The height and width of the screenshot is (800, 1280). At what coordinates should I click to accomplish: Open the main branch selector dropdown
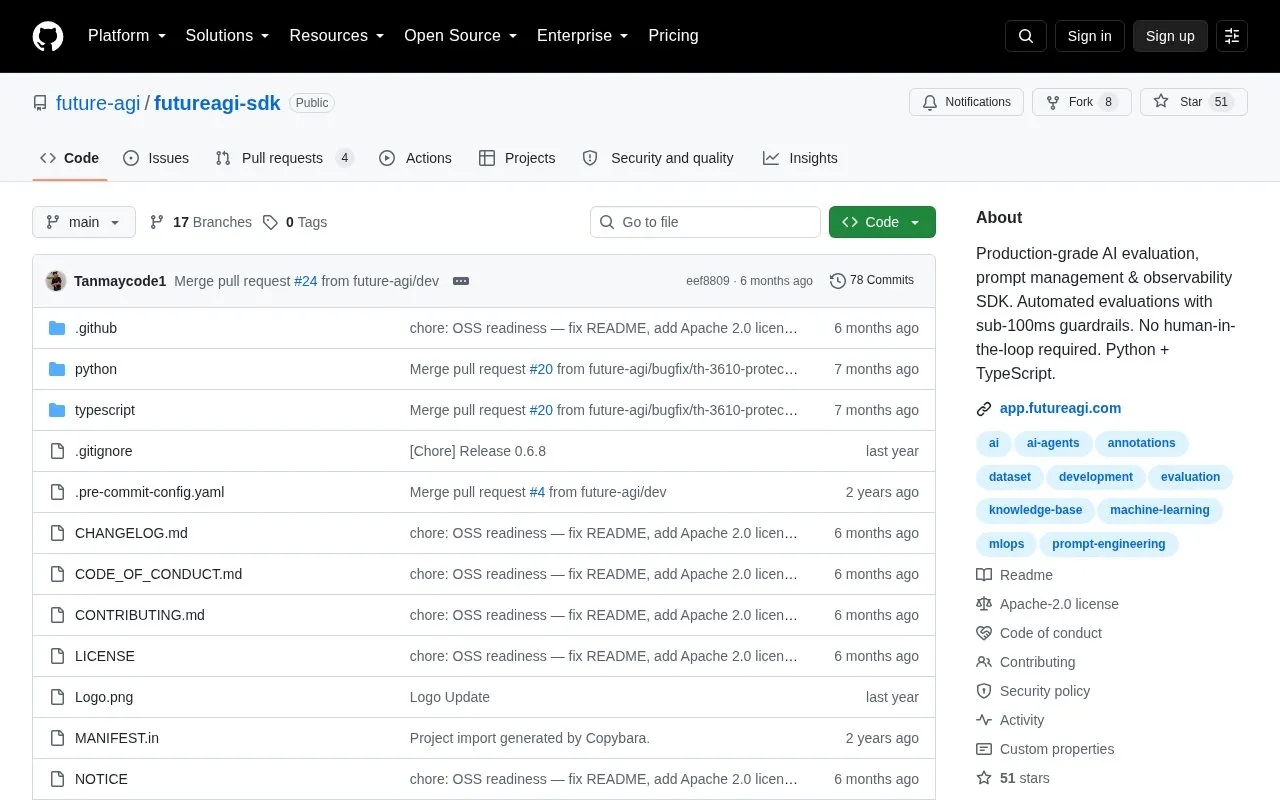click(x=84, y=222)
